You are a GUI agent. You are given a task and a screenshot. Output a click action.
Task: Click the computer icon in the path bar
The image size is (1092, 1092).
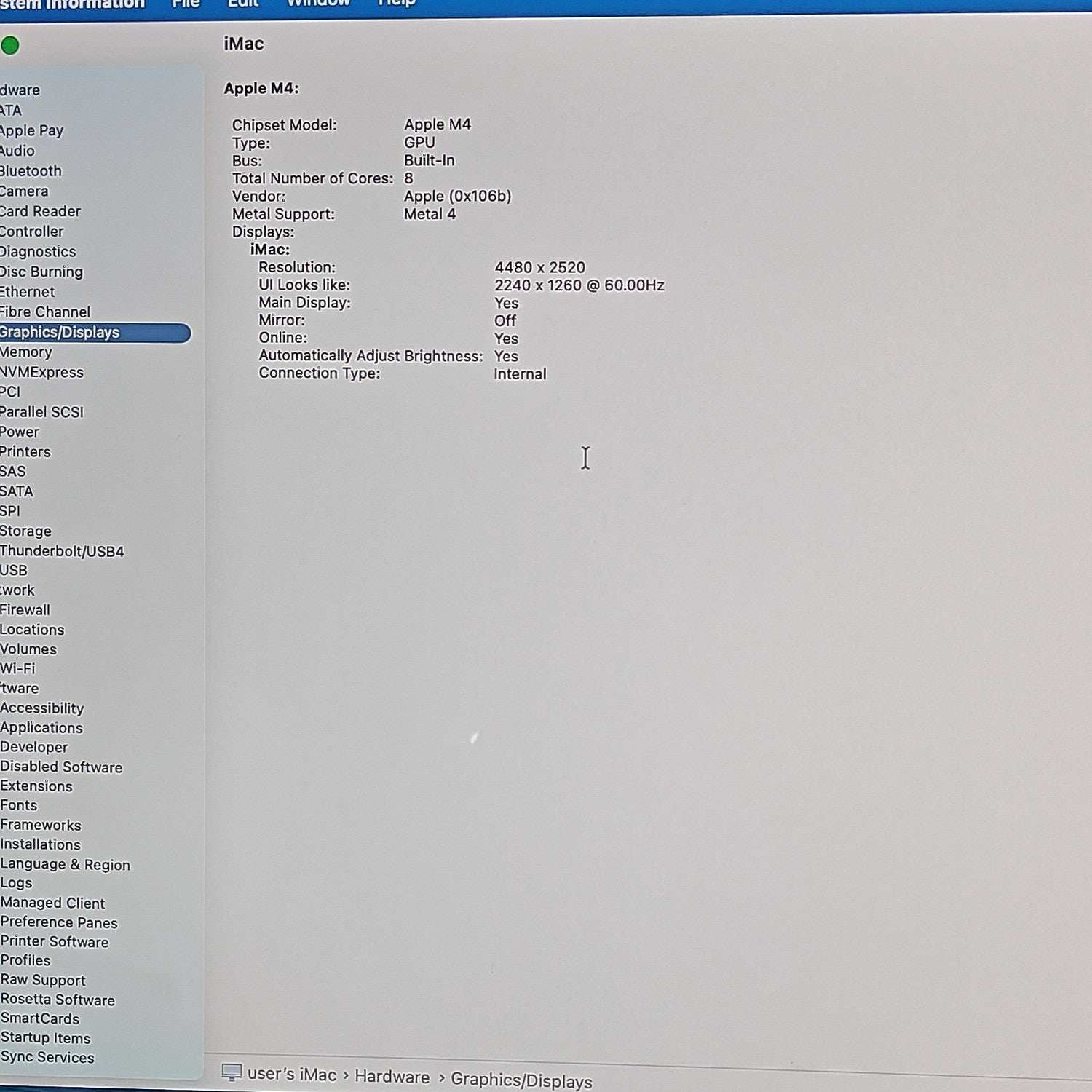(232, 1072)
